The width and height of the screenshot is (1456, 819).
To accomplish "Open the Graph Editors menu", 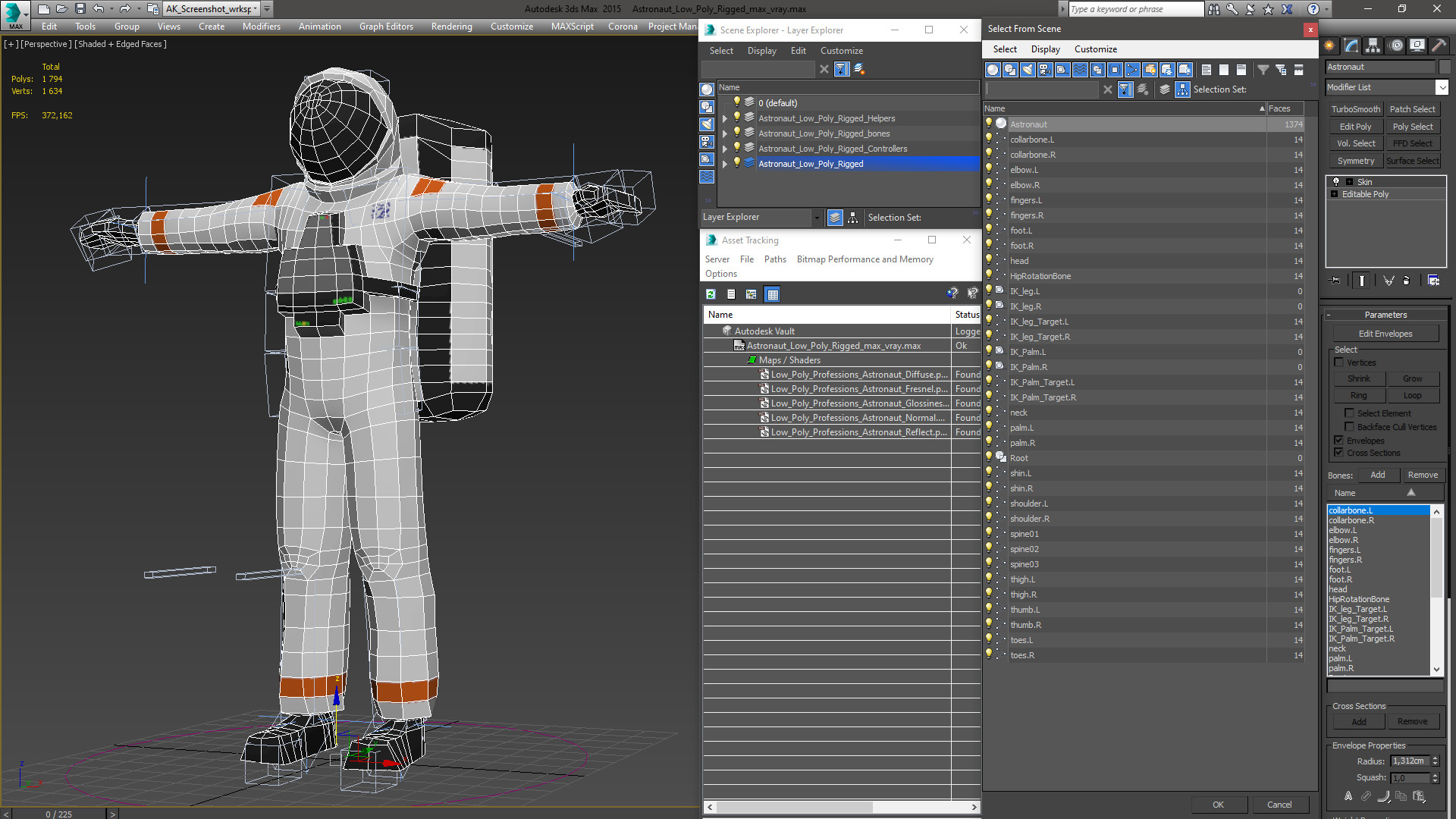I will point(386,27).
